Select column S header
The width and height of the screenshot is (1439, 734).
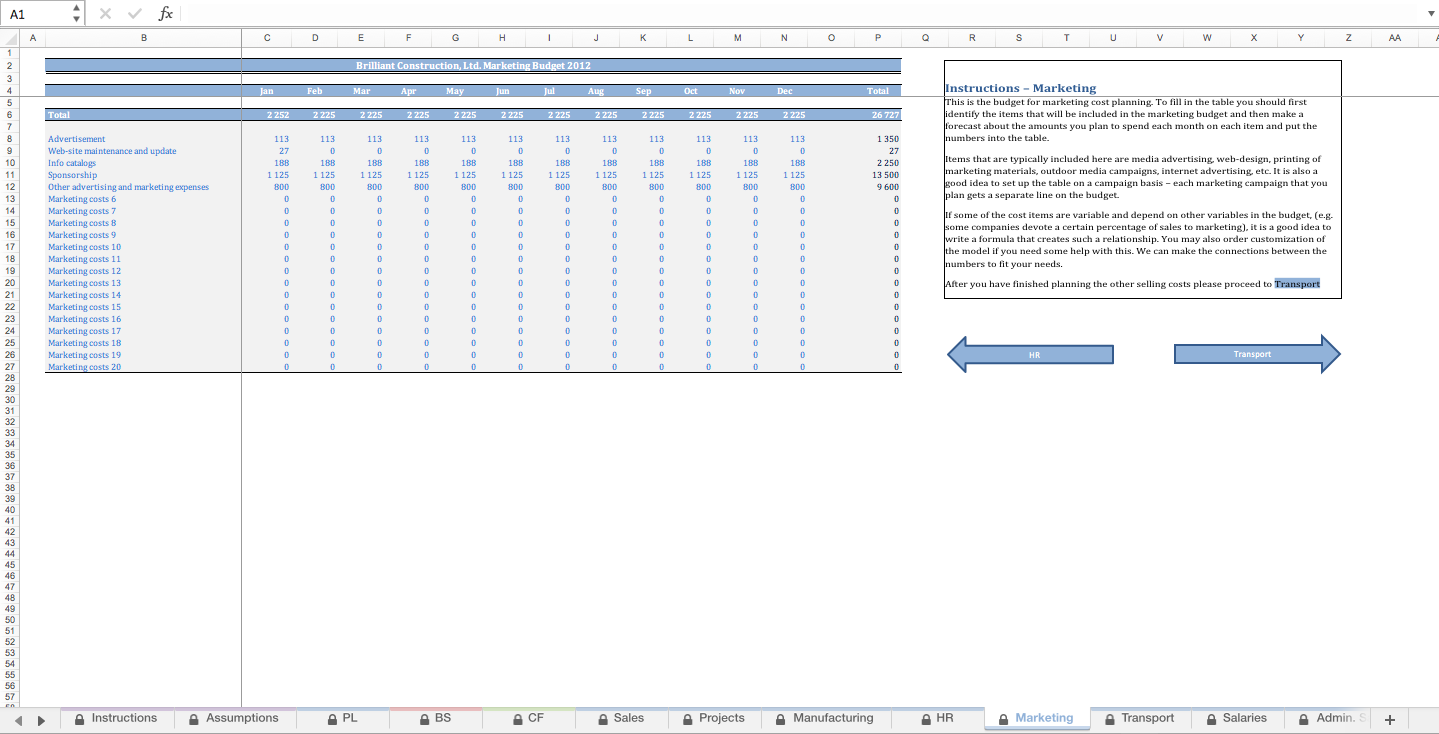tap(1019, 38)
